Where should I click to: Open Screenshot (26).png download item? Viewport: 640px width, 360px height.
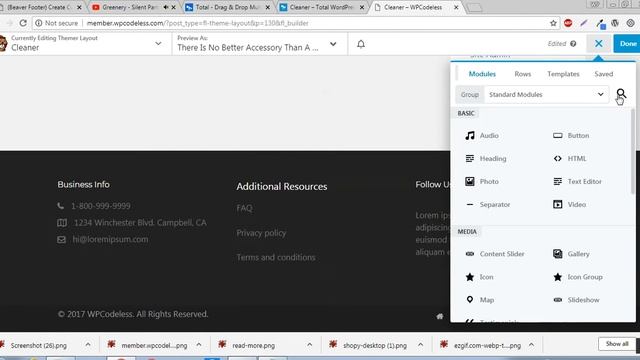[x=39, y=345]
